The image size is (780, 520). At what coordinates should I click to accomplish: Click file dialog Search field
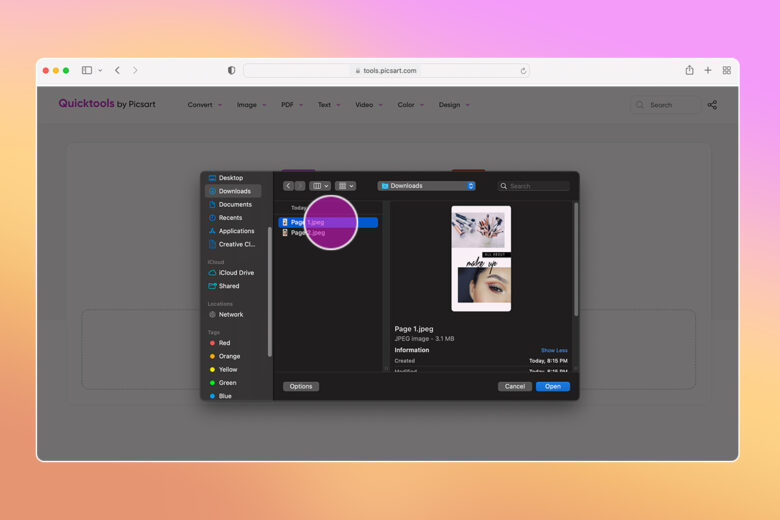coord(534,186)
